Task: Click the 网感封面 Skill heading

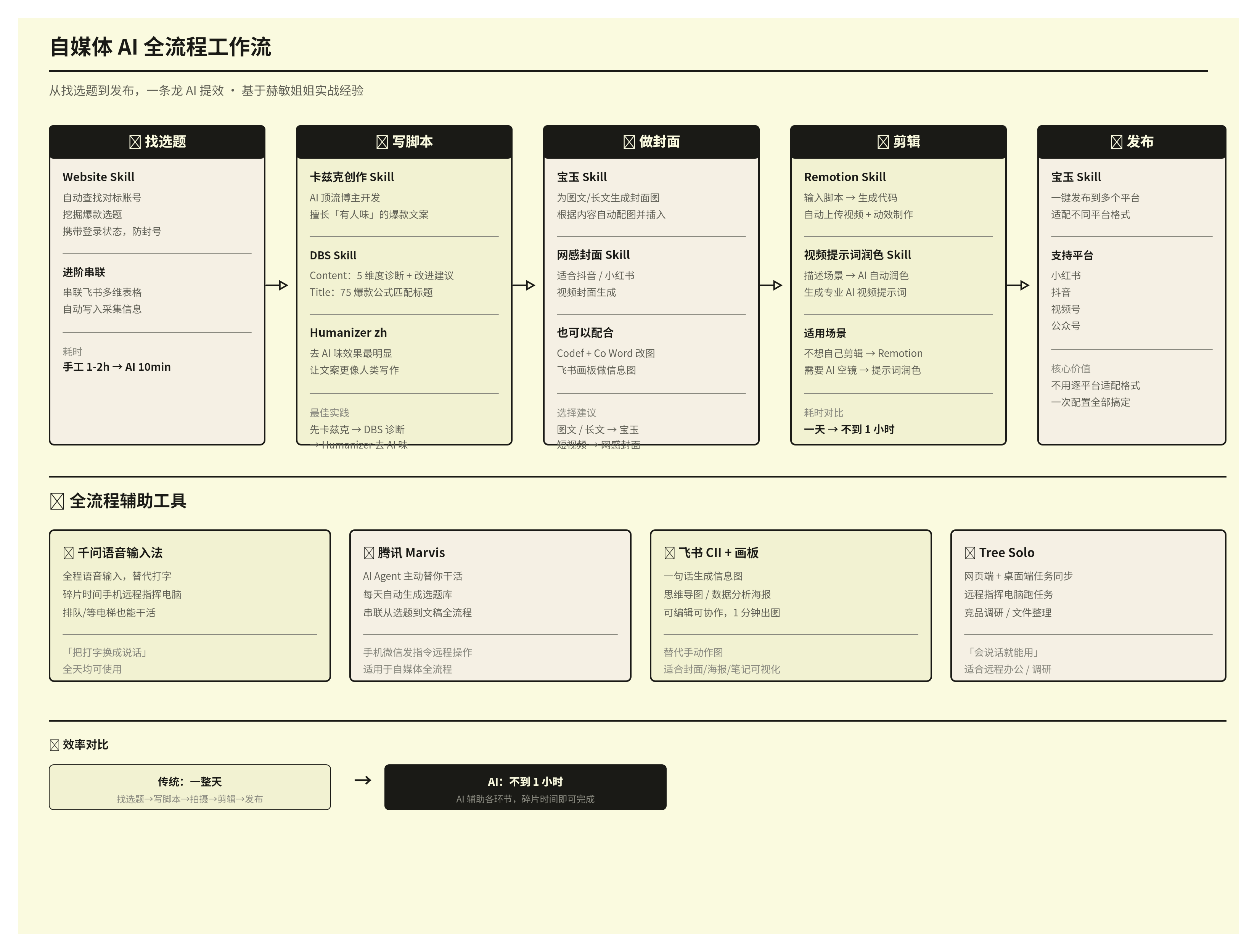Action: (593, 255)
